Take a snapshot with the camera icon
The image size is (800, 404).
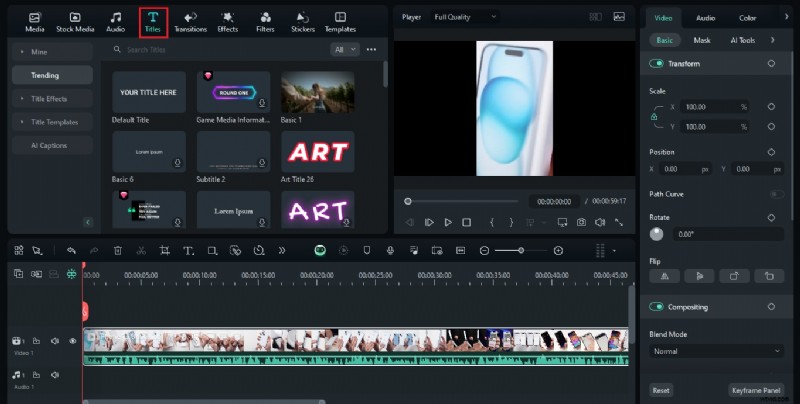[x=580, y=222]
